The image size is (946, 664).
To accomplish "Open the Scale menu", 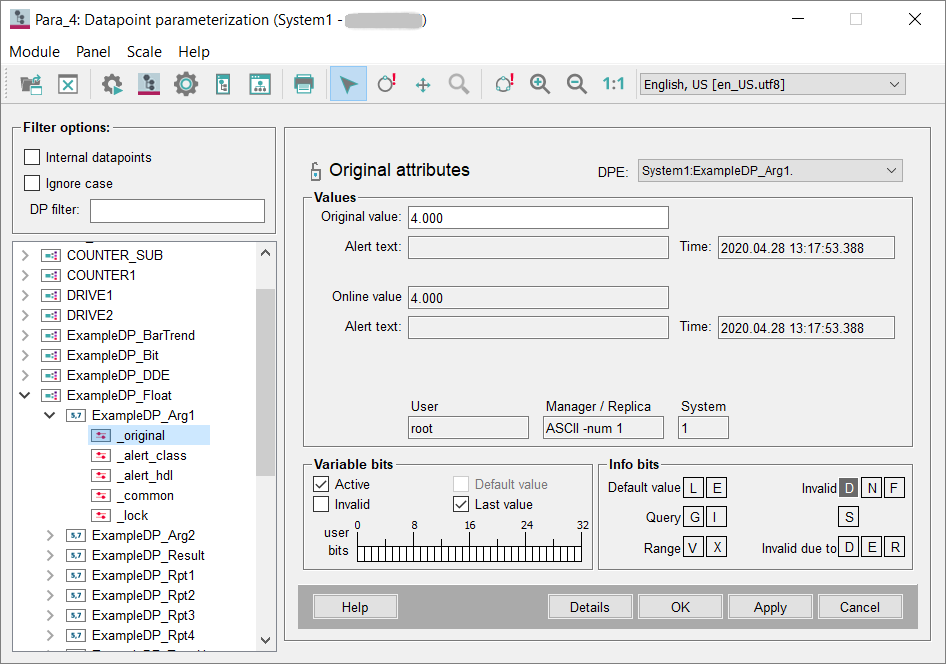I will point(144,52).
